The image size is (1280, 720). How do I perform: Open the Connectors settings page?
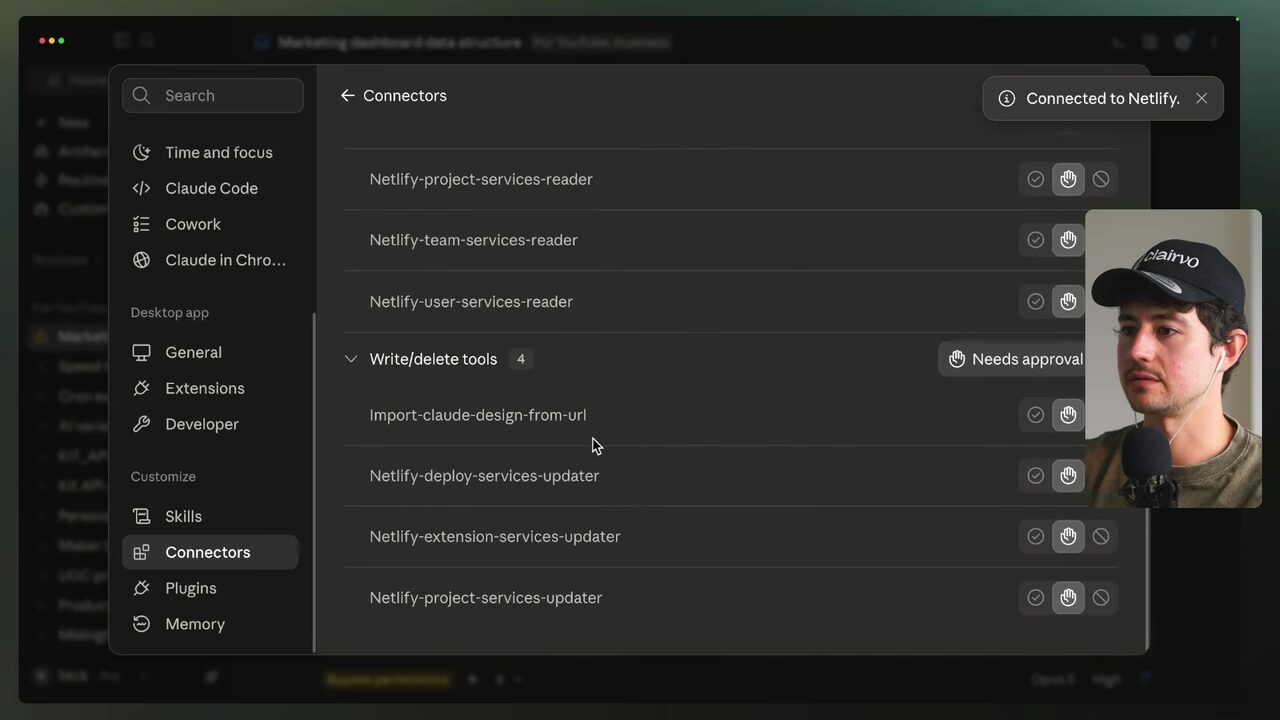point(210,552)
